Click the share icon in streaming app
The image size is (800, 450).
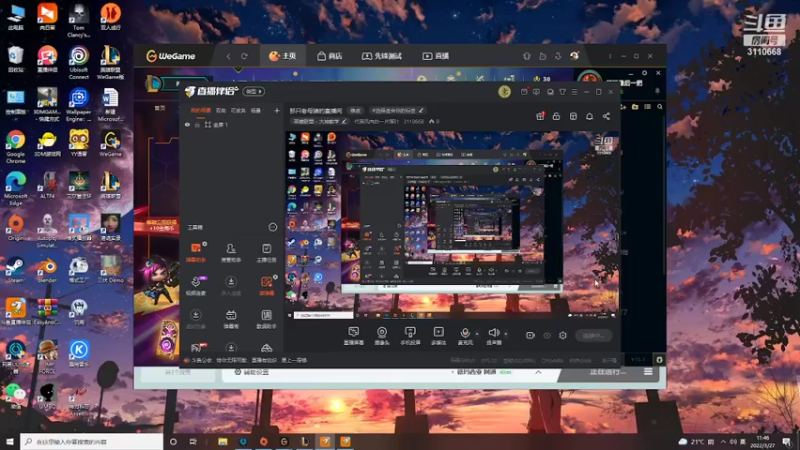[x=606, y=116]
